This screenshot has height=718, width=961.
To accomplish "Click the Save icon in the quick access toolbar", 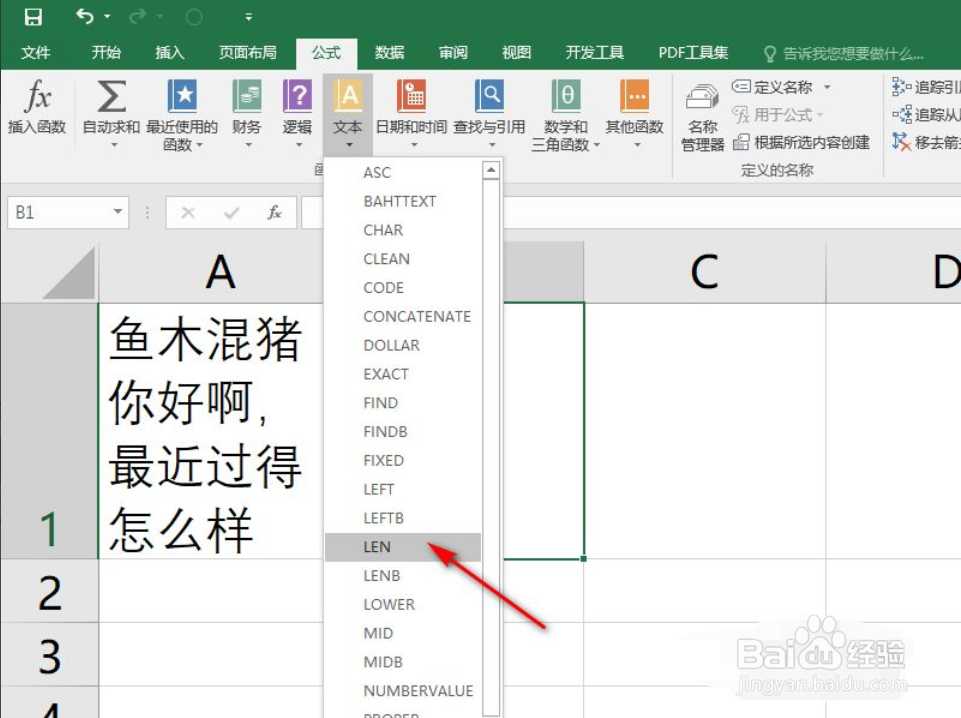I will pyautogui.click(x=33, y=17).
